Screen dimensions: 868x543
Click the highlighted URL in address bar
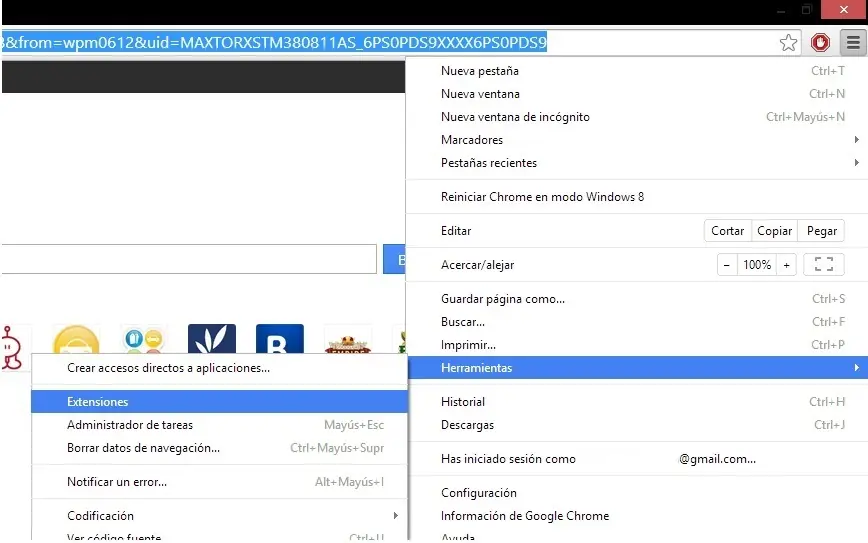click(275, 43)
